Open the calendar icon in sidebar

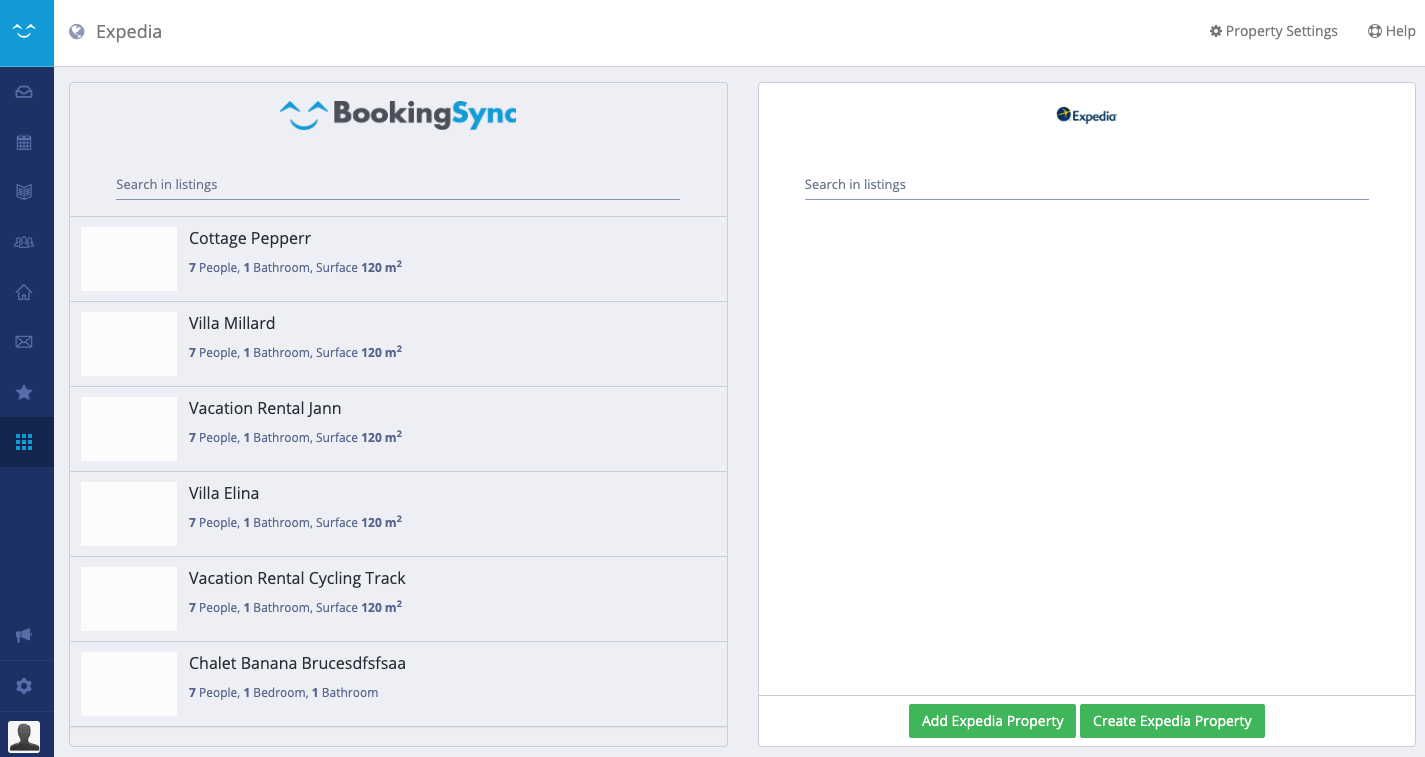click(x=24, y=142)
